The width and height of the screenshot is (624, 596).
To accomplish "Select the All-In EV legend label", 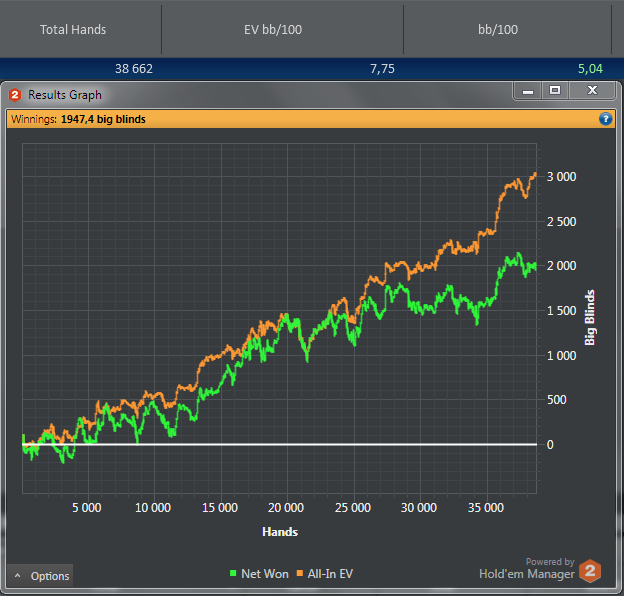I will 330,574.
